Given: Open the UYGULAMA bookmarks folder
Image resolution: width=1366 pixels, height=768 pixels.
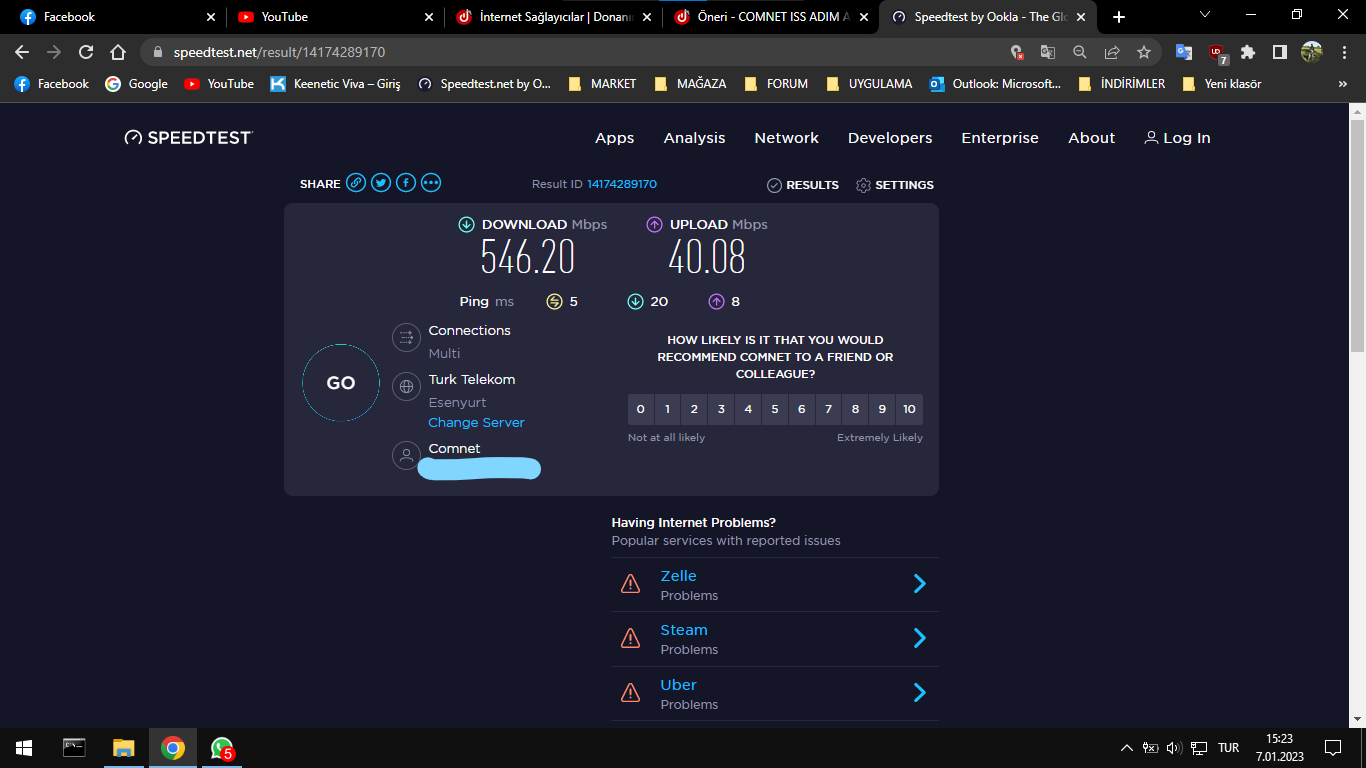Looking at the screenshot, I should click(x=870, y=84).
